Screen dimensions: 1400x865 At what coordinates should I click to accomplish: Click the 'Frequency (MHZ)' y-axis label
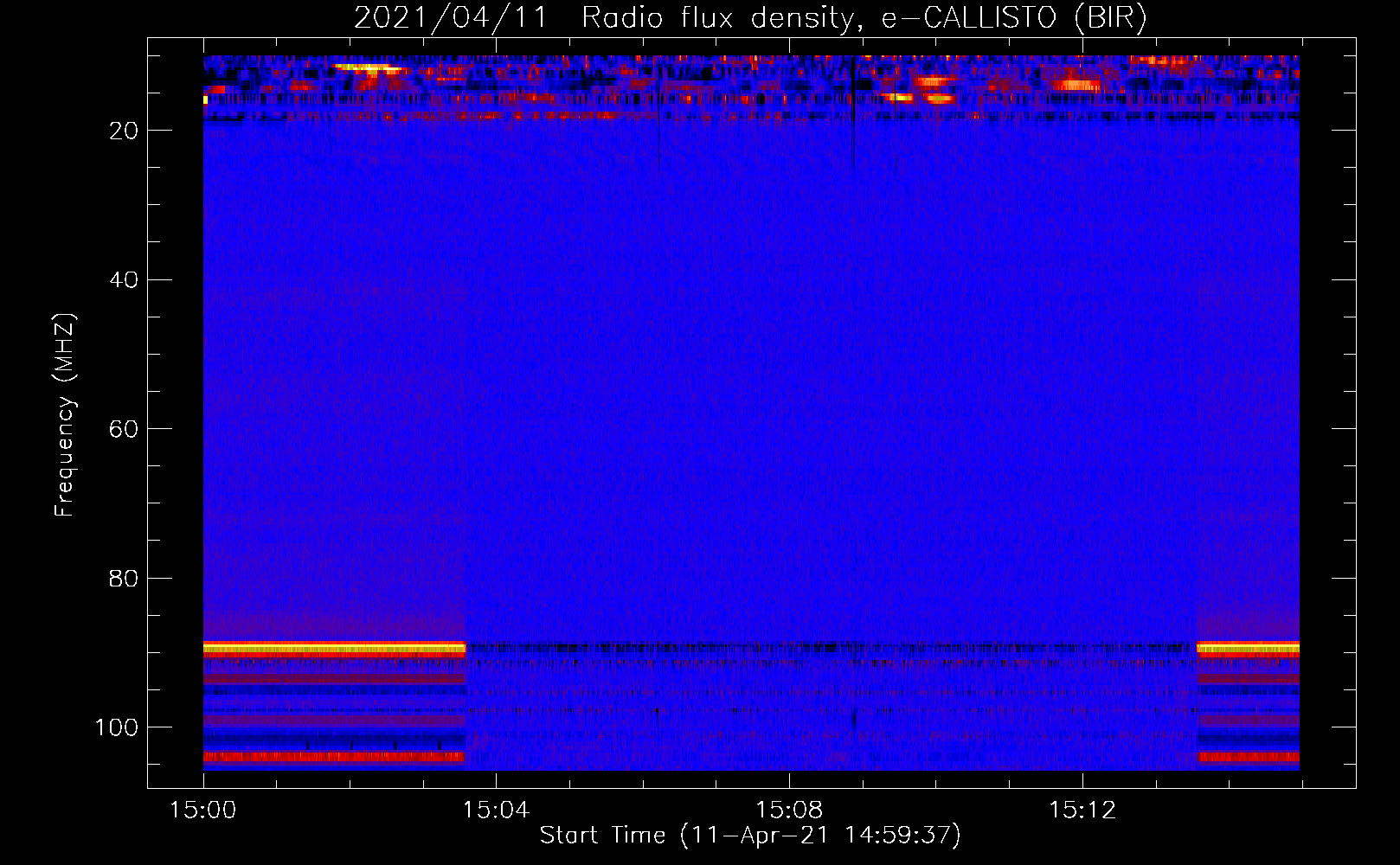pyautogui.click(x=66, y=414)
